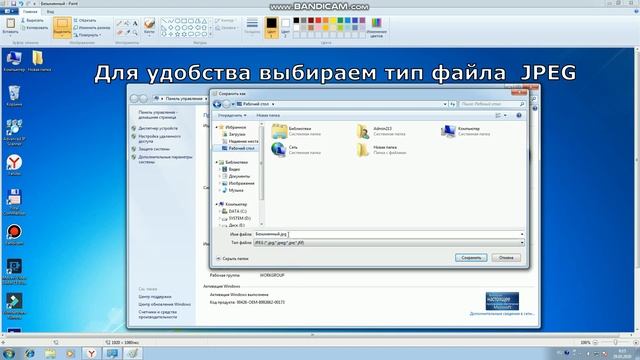This screenshot has height=360, width=640.
Task: Click the Отмена (Cancel) button
Action: pos(506,258)
